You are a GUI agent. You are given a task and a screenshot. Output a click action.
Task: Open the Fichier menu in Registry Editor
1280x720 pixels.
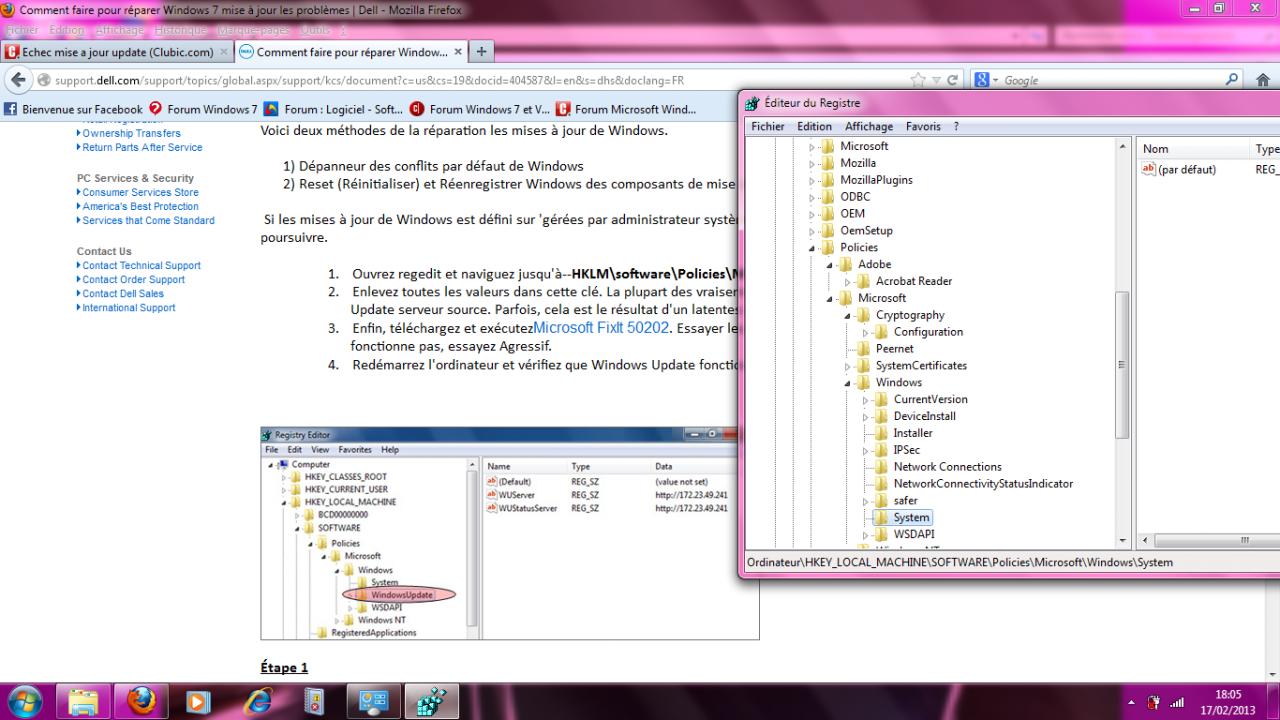768,127
